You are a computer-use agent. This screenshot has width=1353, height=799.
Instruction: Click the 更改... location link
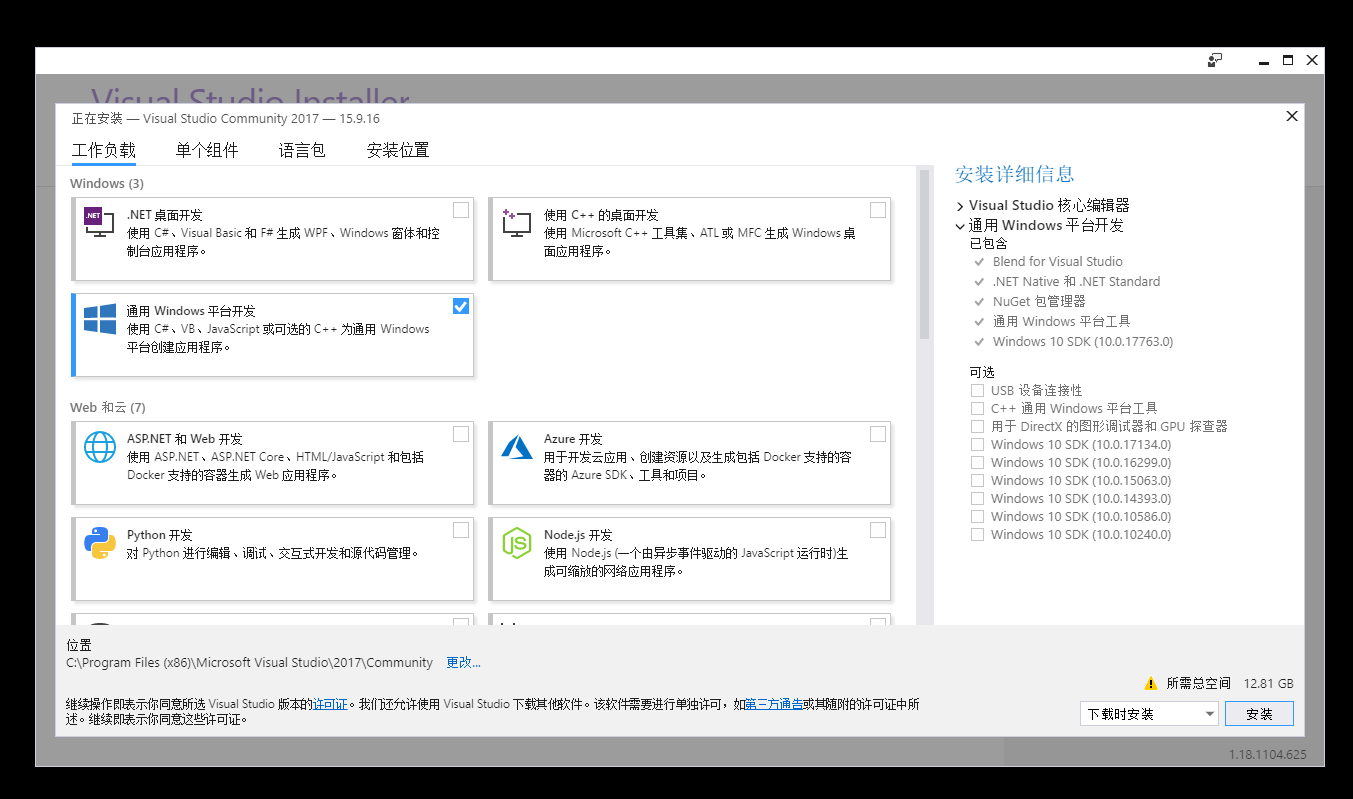[x=463, y=663]
